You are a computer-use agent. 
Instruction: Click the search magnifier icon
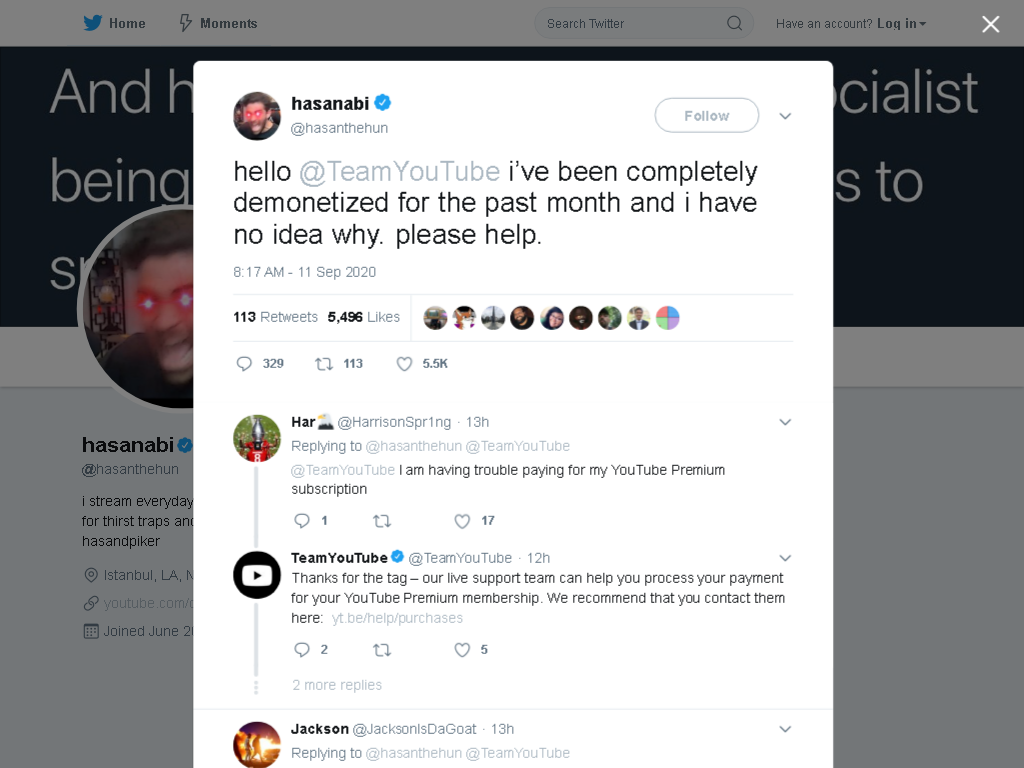click(735, 24)
